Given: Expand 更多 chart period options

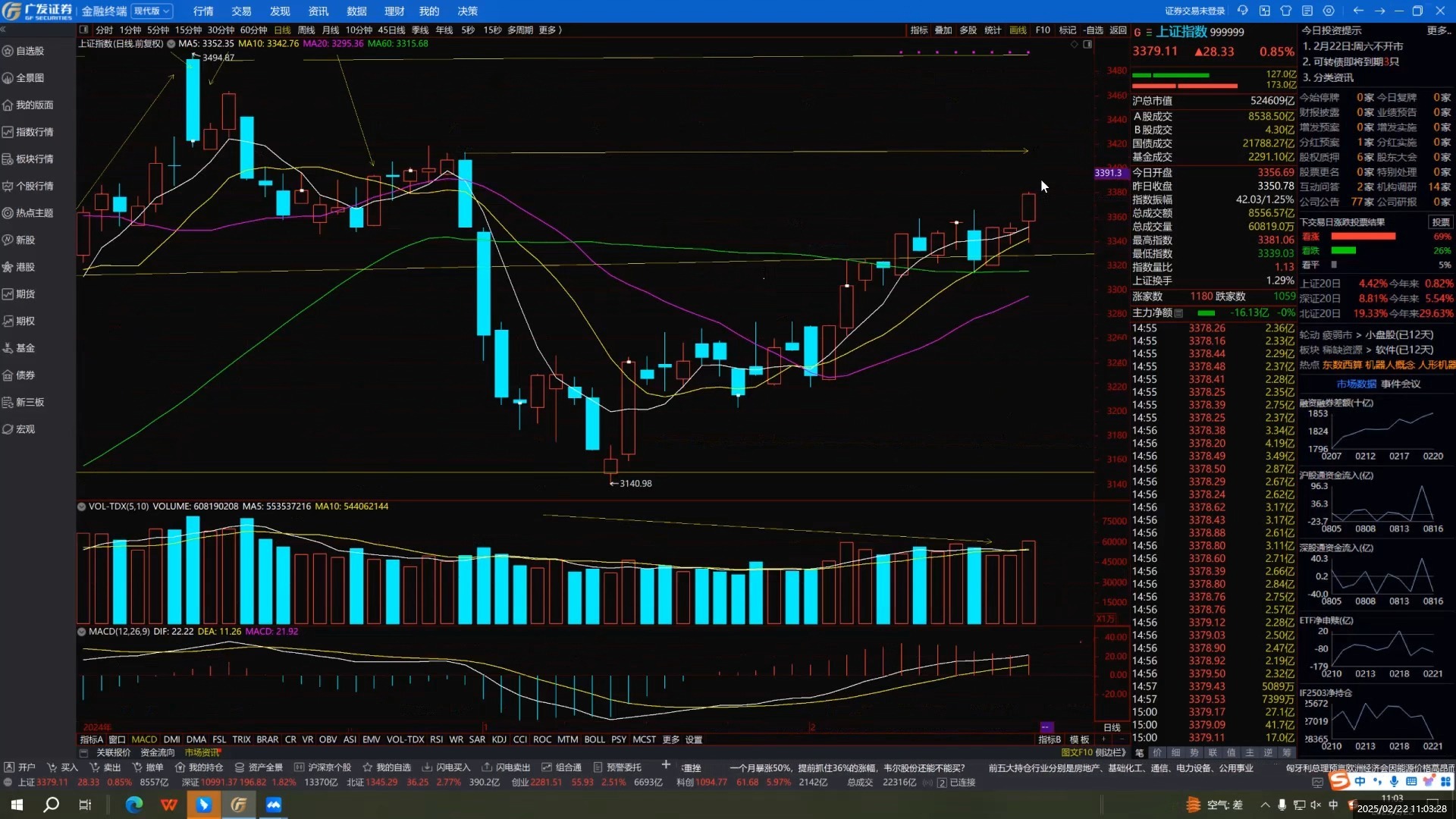Looking at the screenshot, I should coord(550,30).
